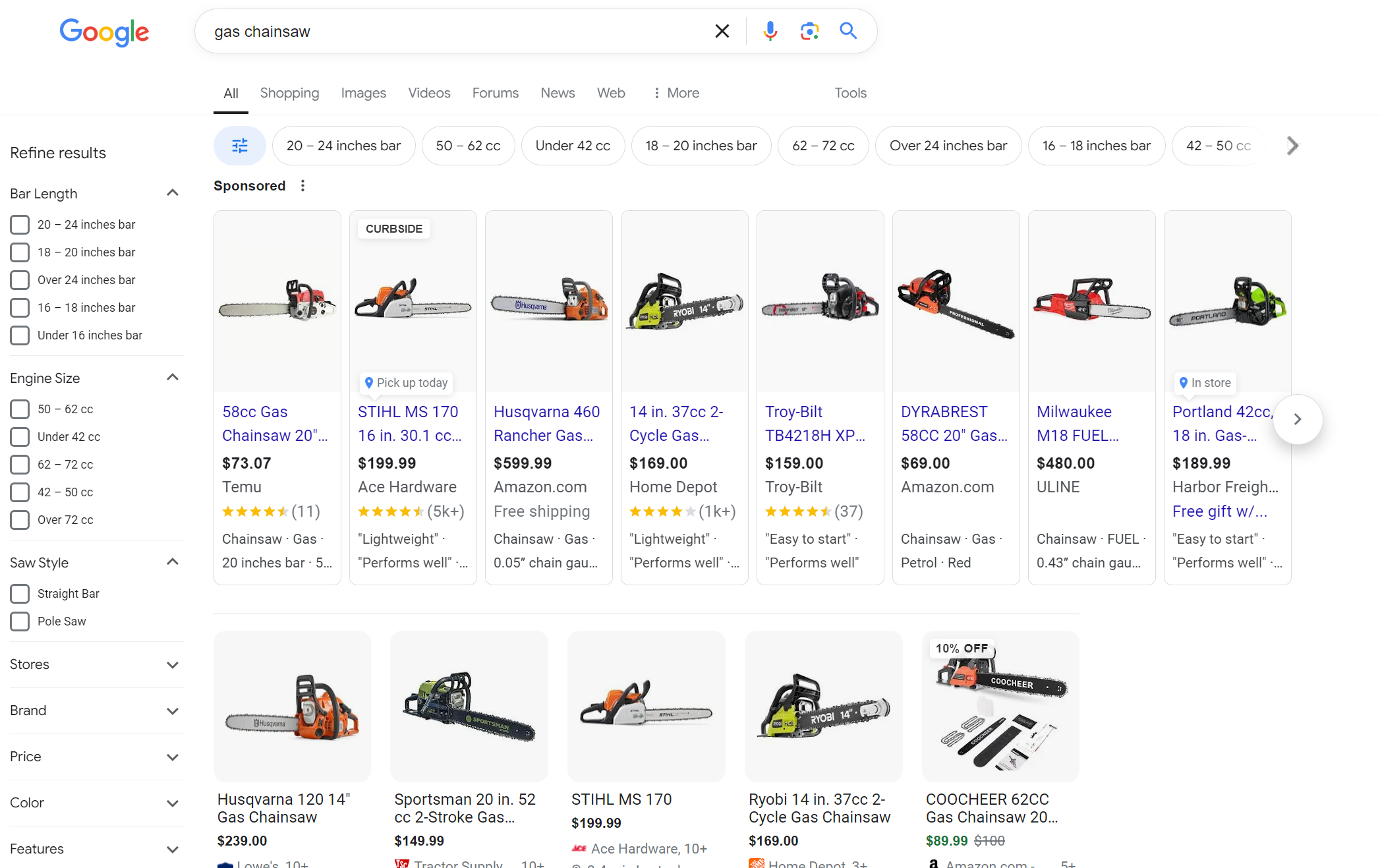Click the Husqvarna 120 chainsaw thumbnail
This screenshot has width=1380, height=868.
point(292,707)
